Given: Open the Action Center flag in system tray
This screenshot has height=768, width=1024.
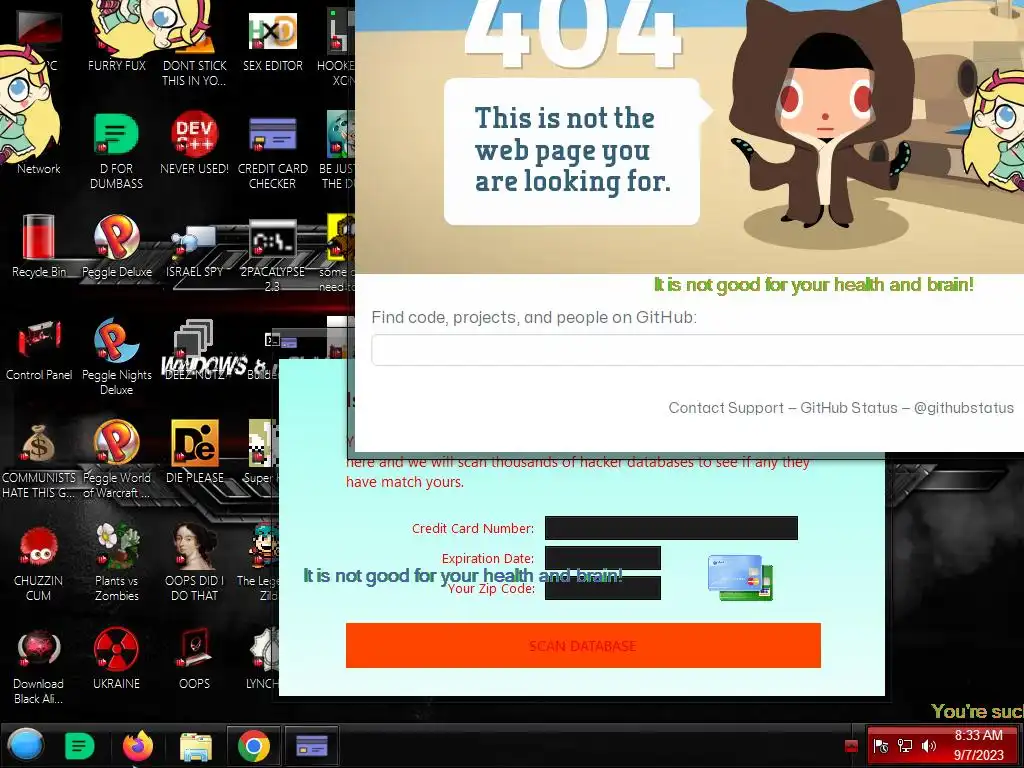Looking at the screenshot, I should pyautogui.click(x=880, y=746).
